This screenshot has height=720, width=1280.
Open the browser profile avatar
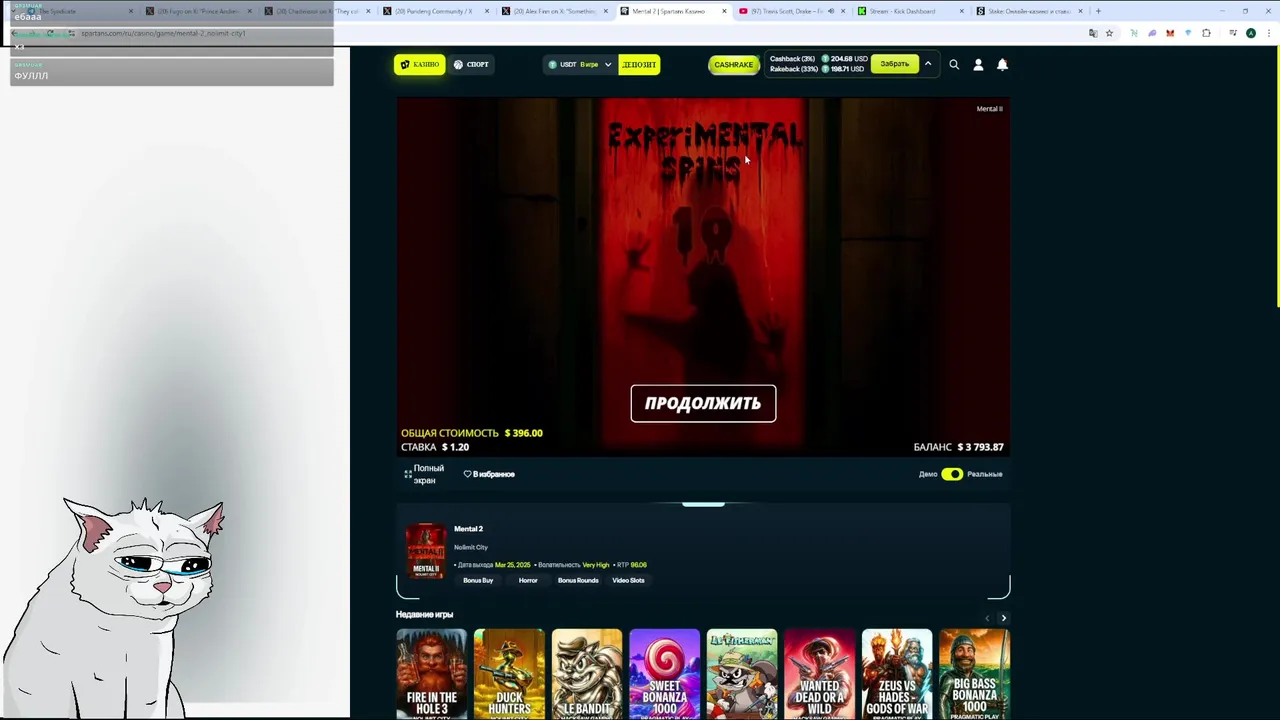(x=1251, y=33)
